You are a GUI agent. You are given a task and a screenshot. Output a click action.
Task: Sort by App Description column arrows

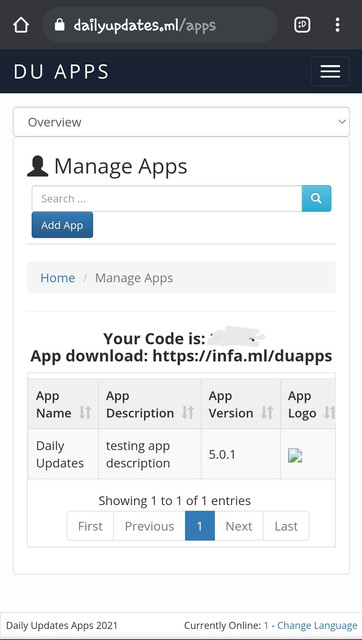click(188, 413)
